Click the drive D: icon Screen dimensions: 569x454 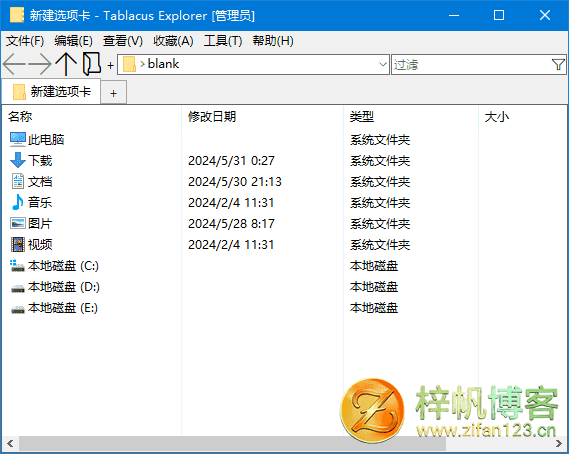(x=17, y=288)
